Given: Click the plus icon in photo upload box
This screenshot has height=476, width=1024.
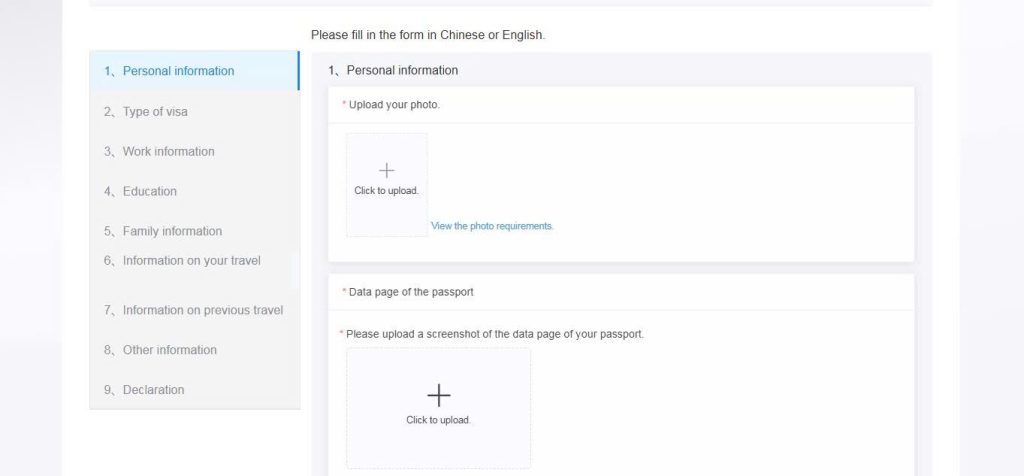Looking at the screenshot, I should (x=387, y=170).
